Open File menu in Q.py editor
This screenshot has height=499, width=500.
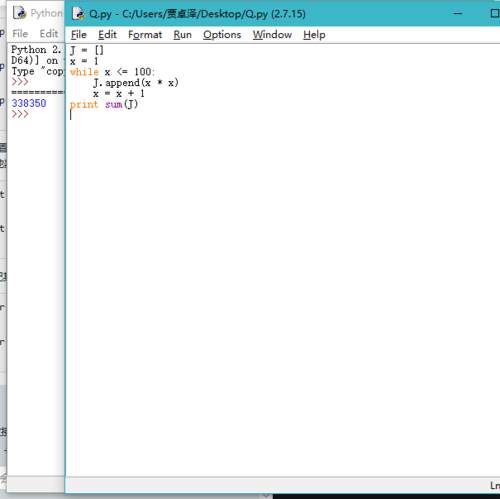coord(79,35)
